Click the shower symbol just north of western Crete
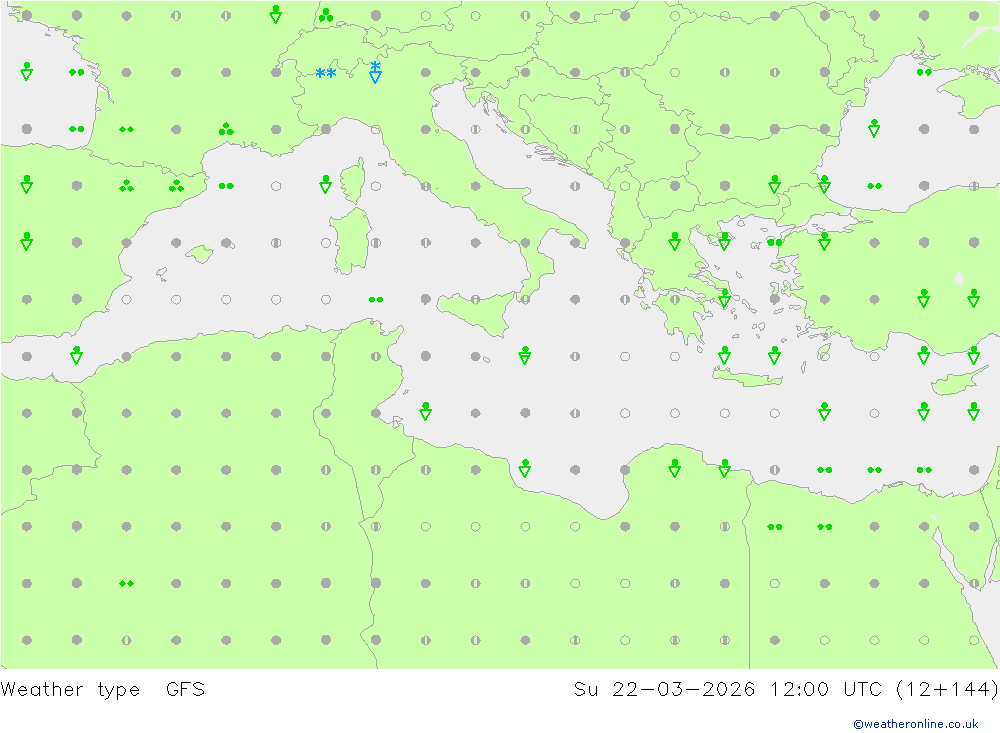 point(724,355)
